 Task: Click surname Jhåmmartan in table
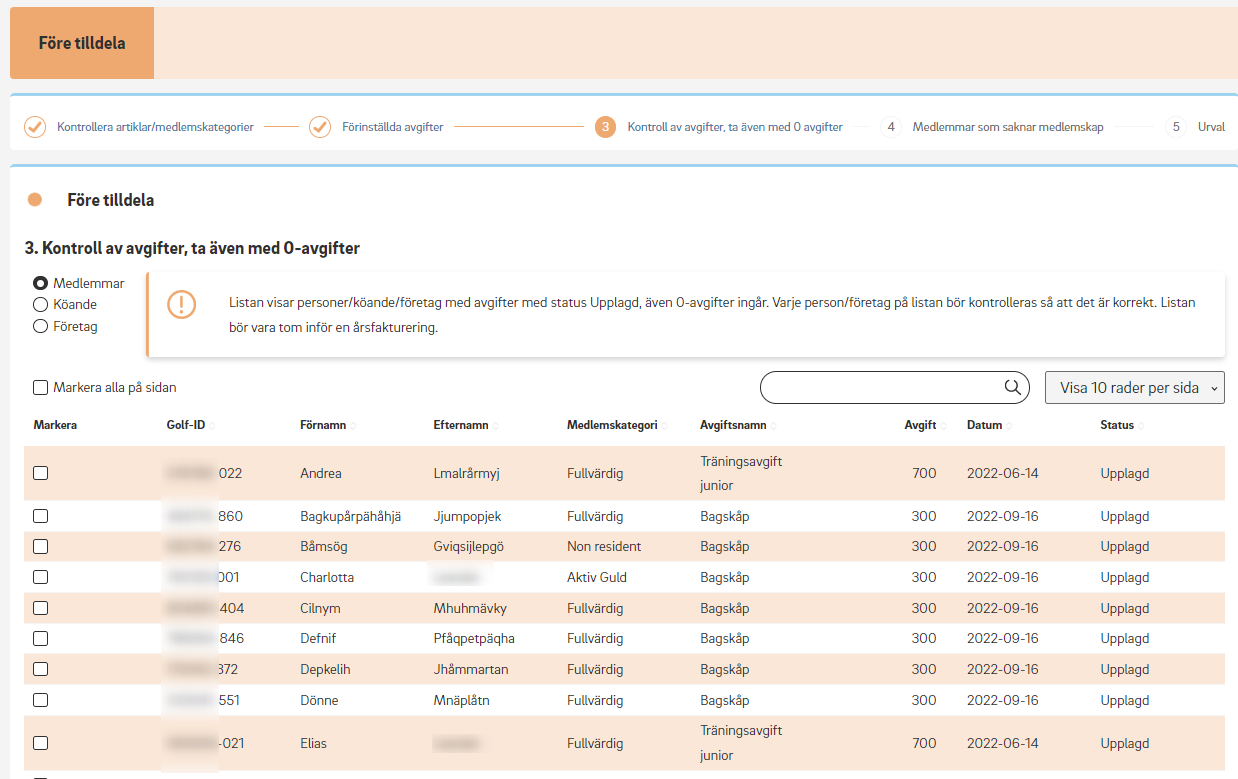tap(471, 669)
